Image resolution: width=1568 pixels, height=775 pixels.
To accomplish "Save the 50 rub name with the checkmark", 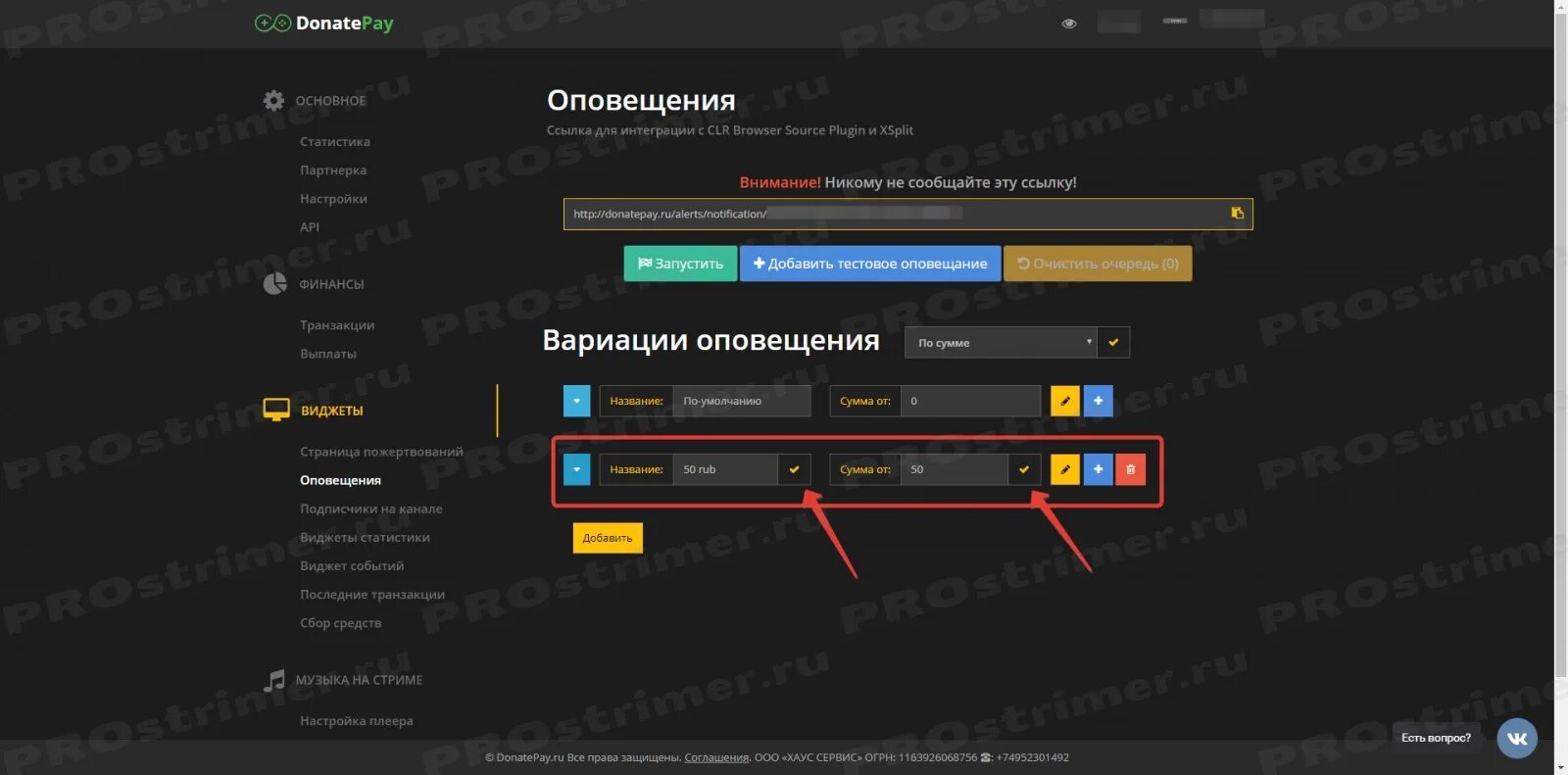I will click(794, 469).
